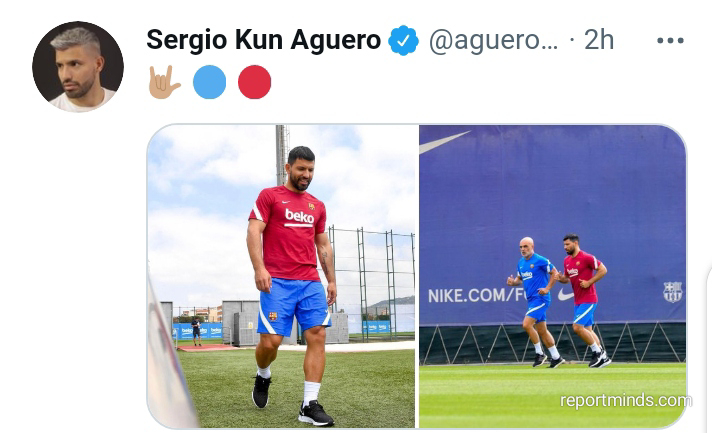
Task: Click the NIKE.COM text on the banner
Action: [x=466, y=296]
